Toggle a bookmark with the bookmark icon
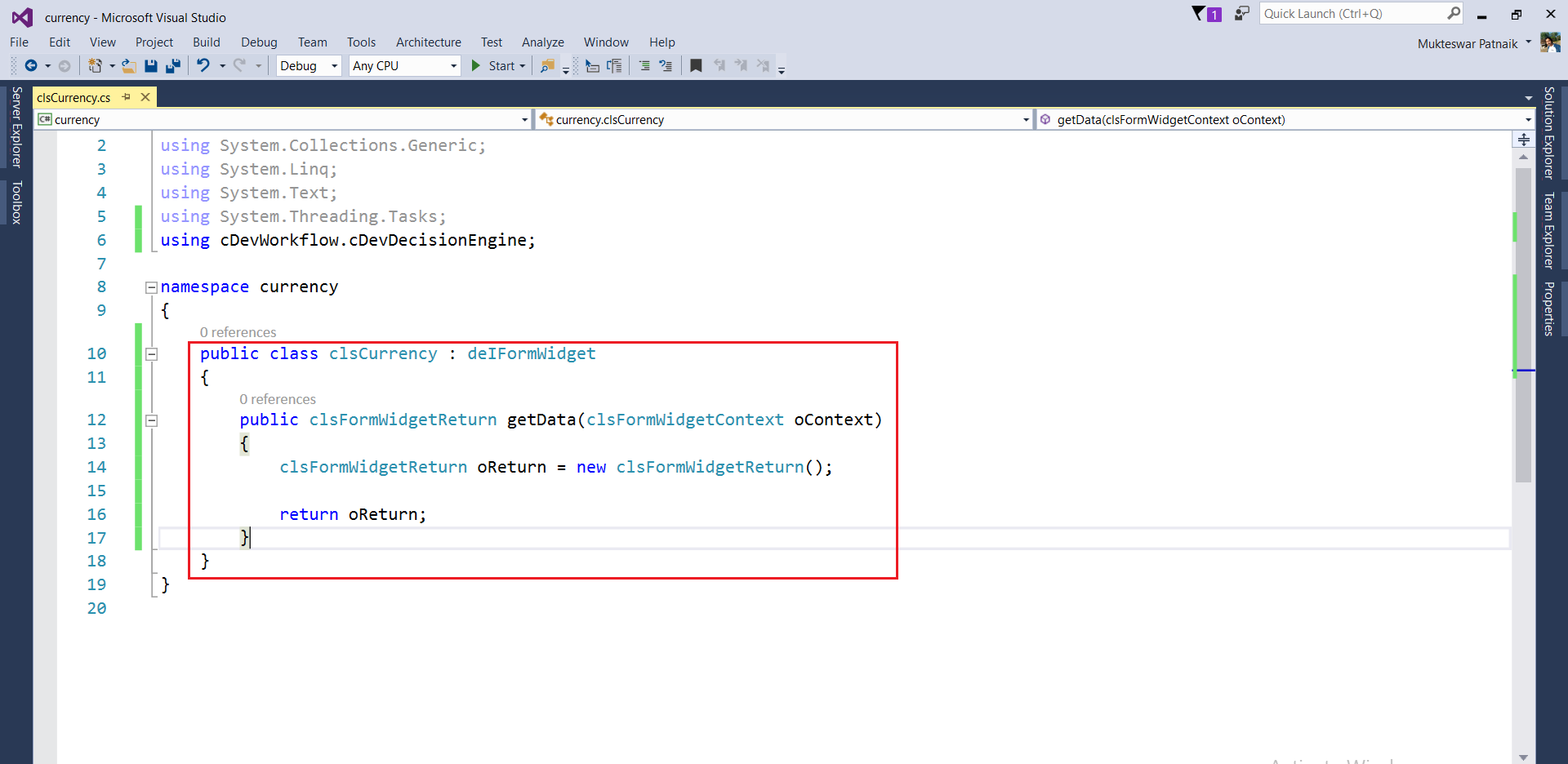1568x764 pixels. point(696,66)
